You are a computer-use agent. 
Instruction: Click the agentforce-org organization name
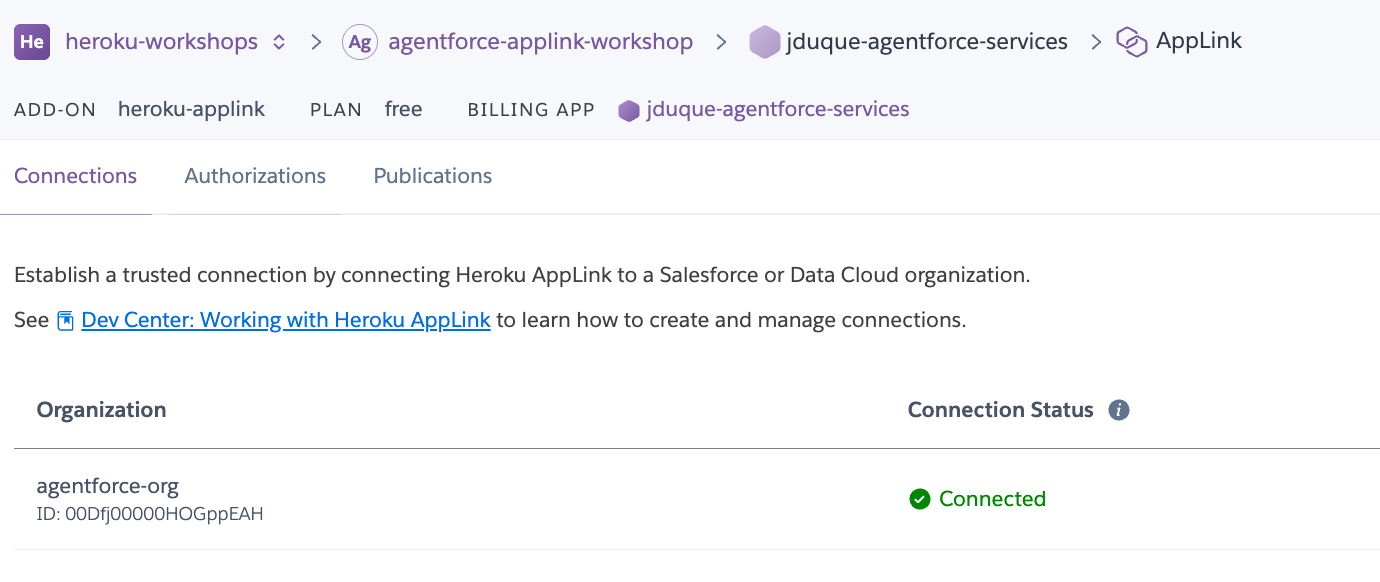click(108, 486)
